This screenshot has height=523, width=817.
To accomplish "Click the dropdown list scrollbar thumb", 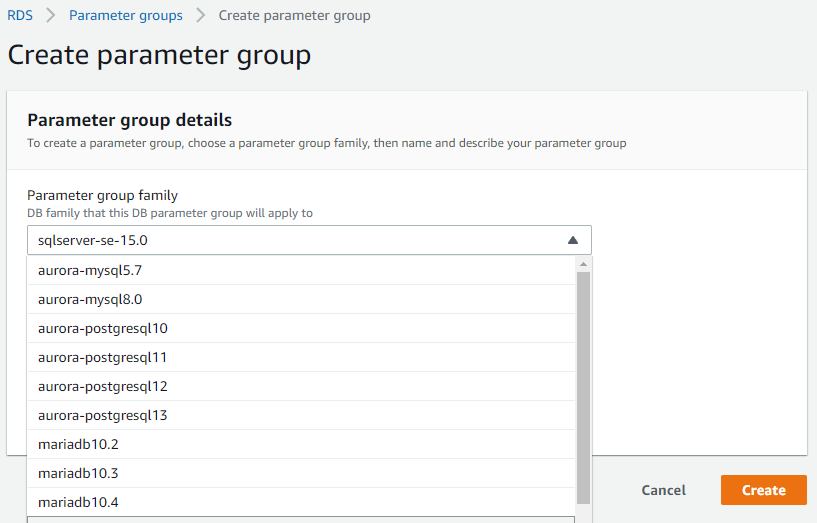I will (584, 388).
